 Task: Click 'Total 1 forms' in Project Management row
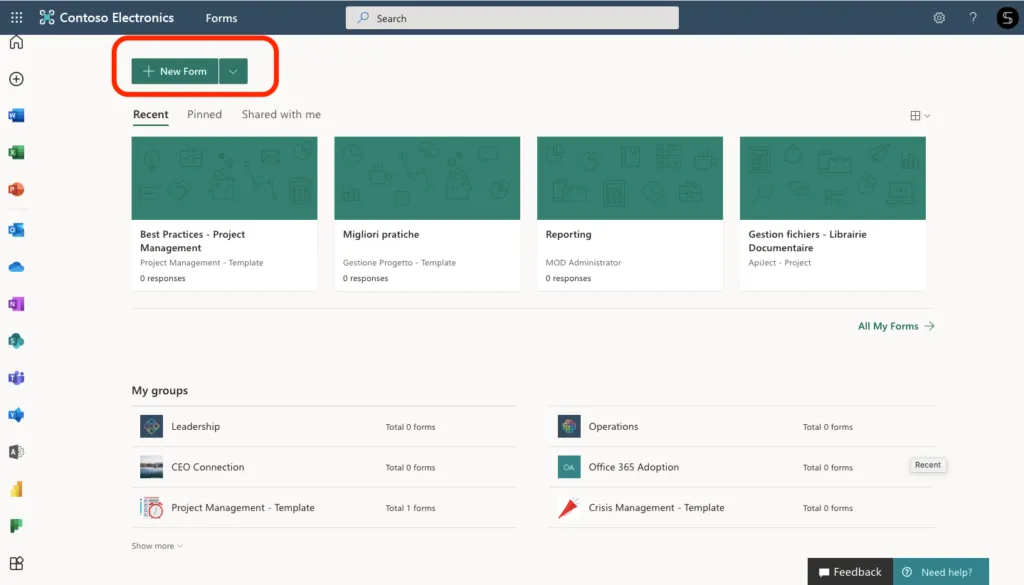pos(410,508)
